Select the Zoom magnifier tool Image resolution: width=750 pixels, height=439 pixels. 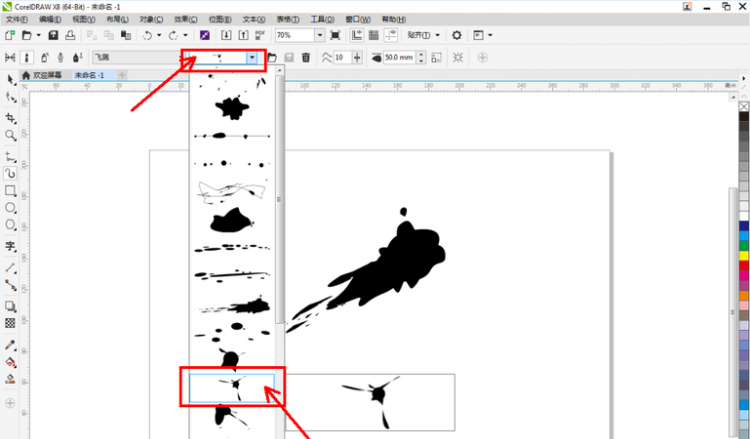10,134
